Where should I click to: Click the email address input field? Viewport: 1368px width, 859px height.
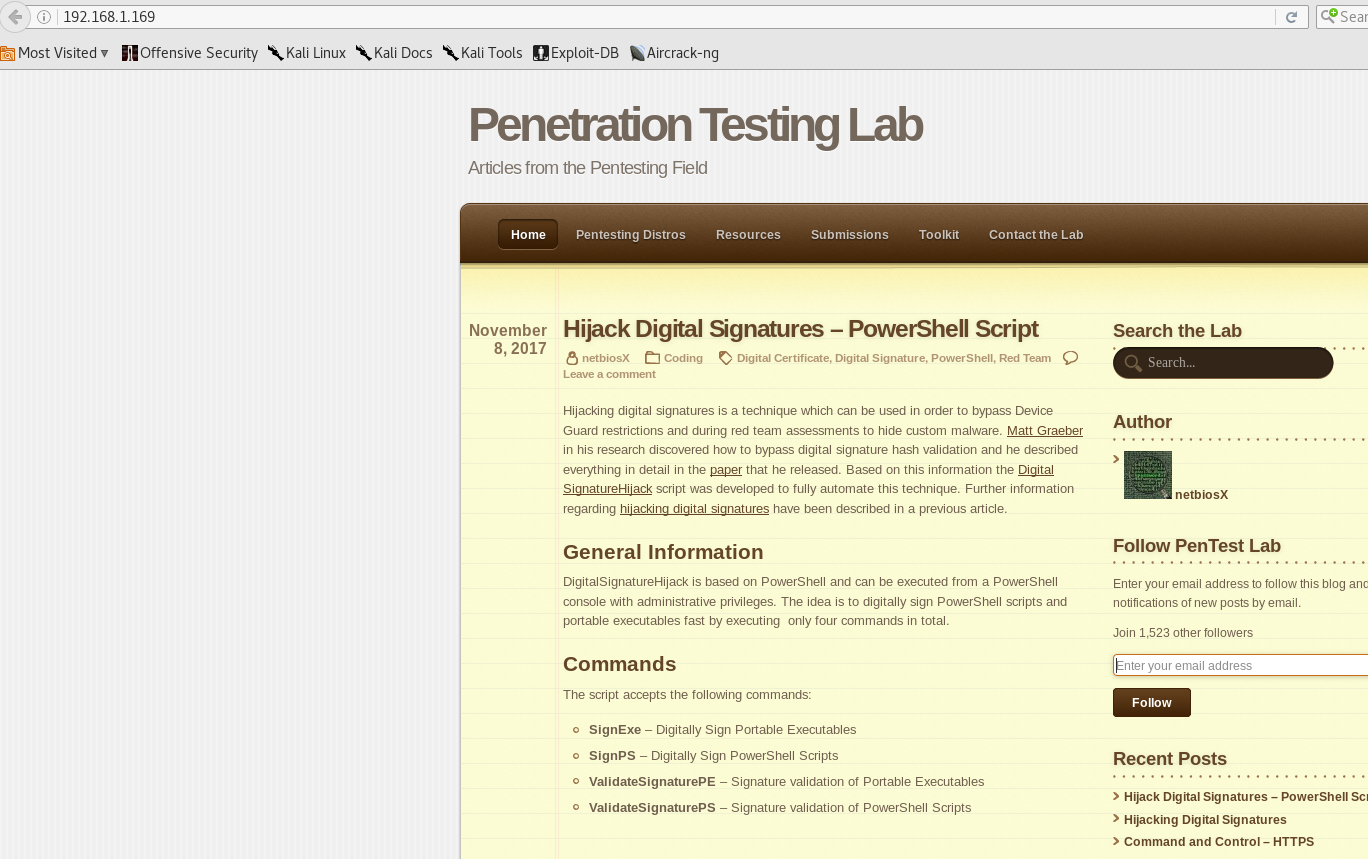pos(1240,666)
